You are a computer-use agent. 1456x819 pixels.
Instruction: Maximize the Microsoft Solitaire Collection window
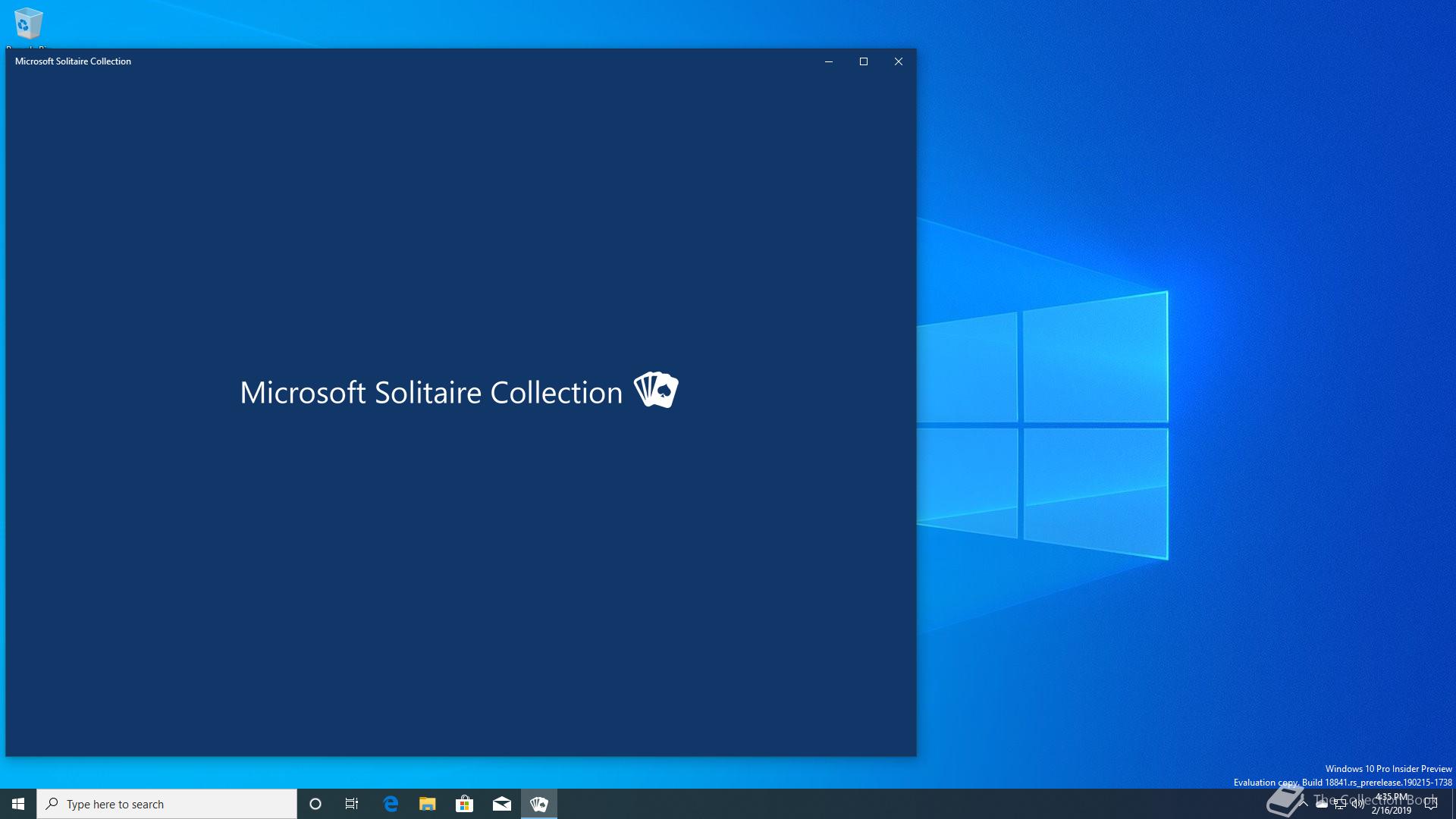(x=864, y=61)
